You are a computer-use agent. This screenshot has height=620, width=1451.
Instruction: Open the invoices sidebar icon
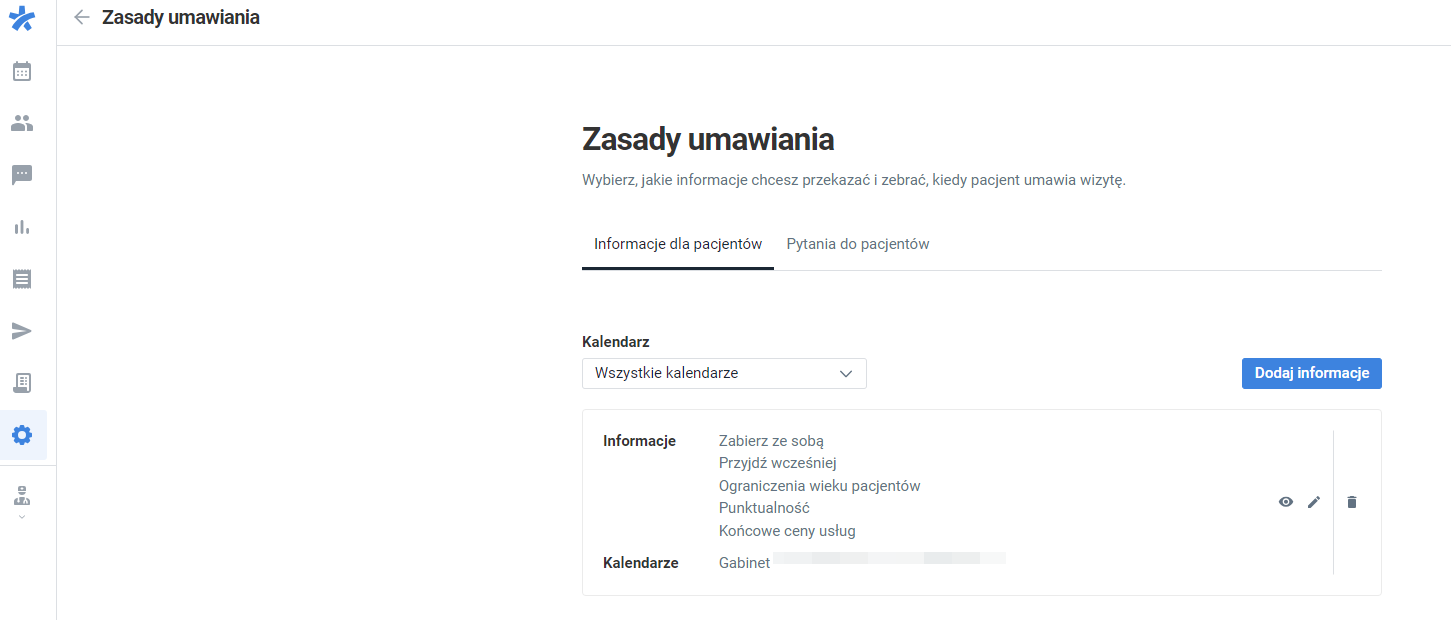click(22, 383)
